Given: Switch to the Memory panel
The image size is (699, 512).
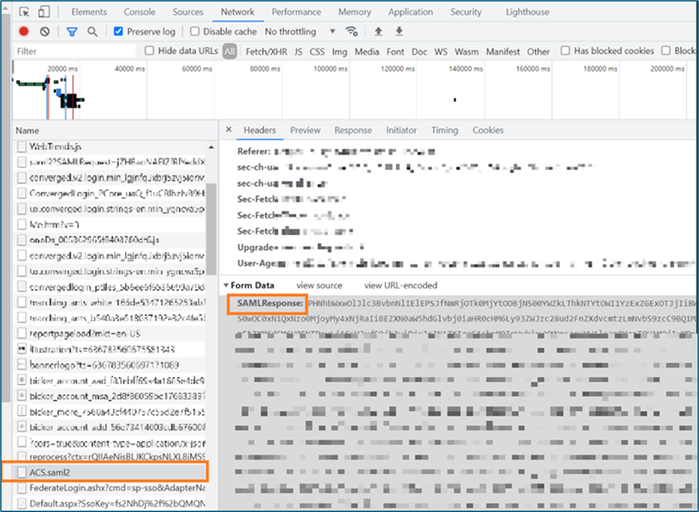Looking at the screenshot, I should 354,12.
